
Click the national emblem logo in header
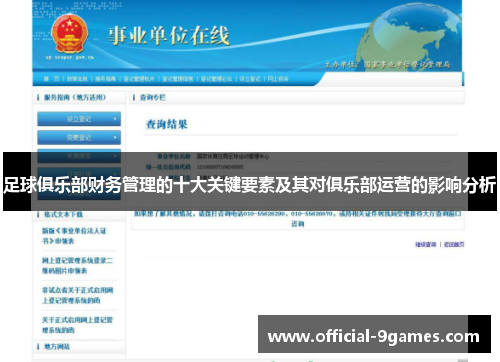(x=69, y=35)
